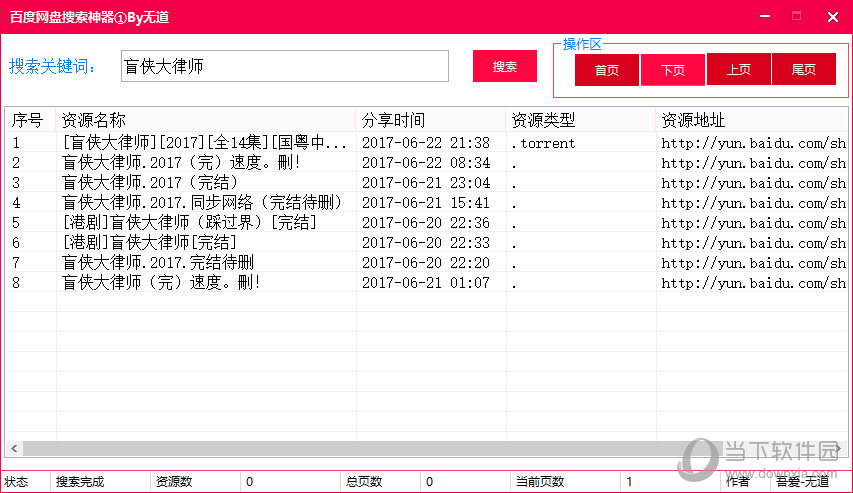Sort by the 资源地址 column header
This screenshot has height=493, width=853.
click(x=752, y=120)
